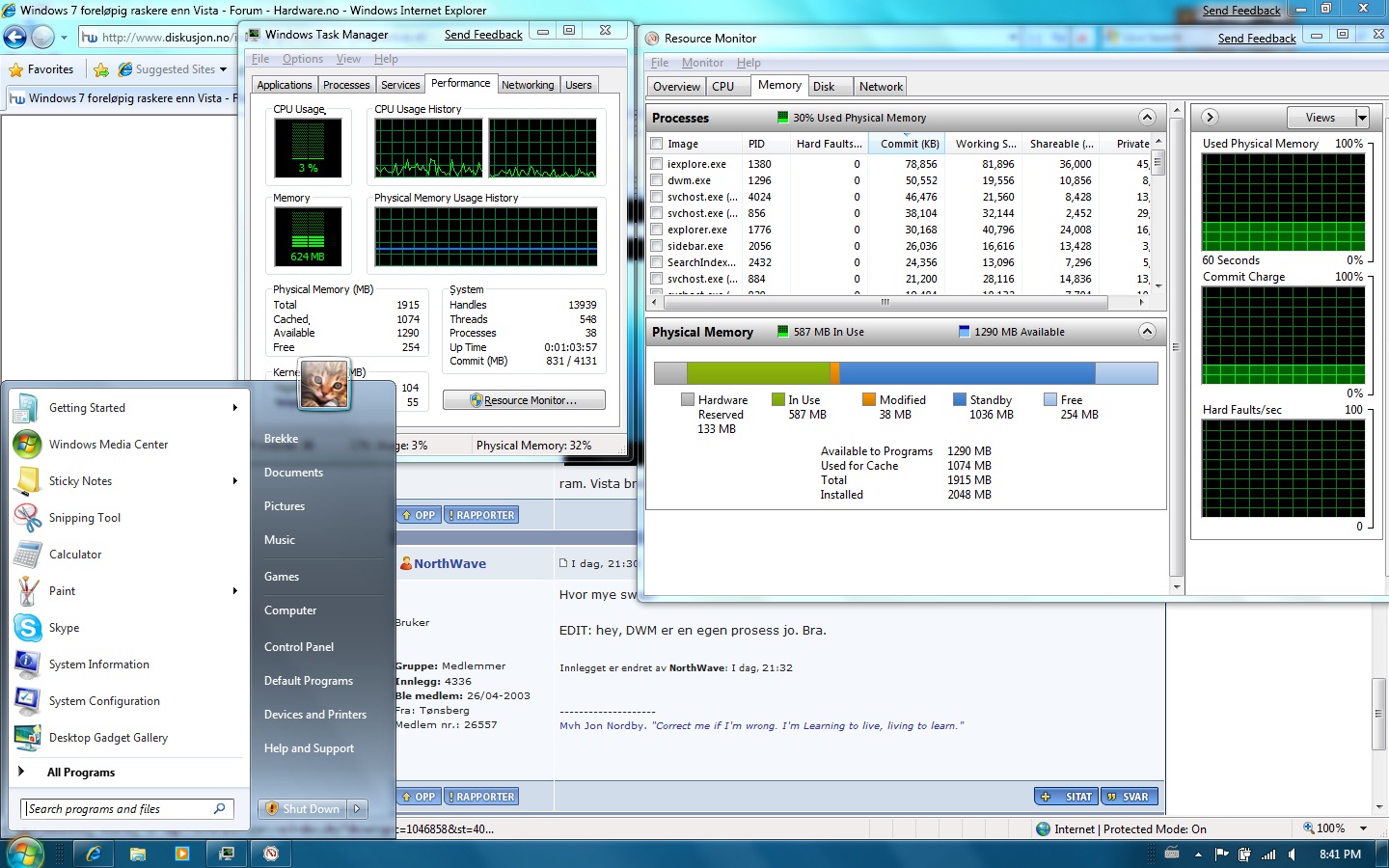The height and width of the screenshot is (868, 1389).
Task: Click the network signal tray icon
Action: click(1268, 854)
